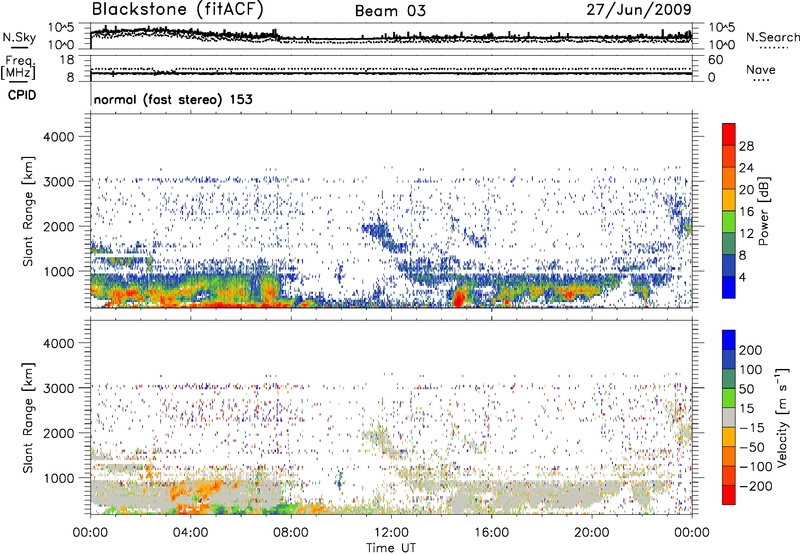
Task: Click the Blackstone (fitACF) title text
Action: [178, 10]
